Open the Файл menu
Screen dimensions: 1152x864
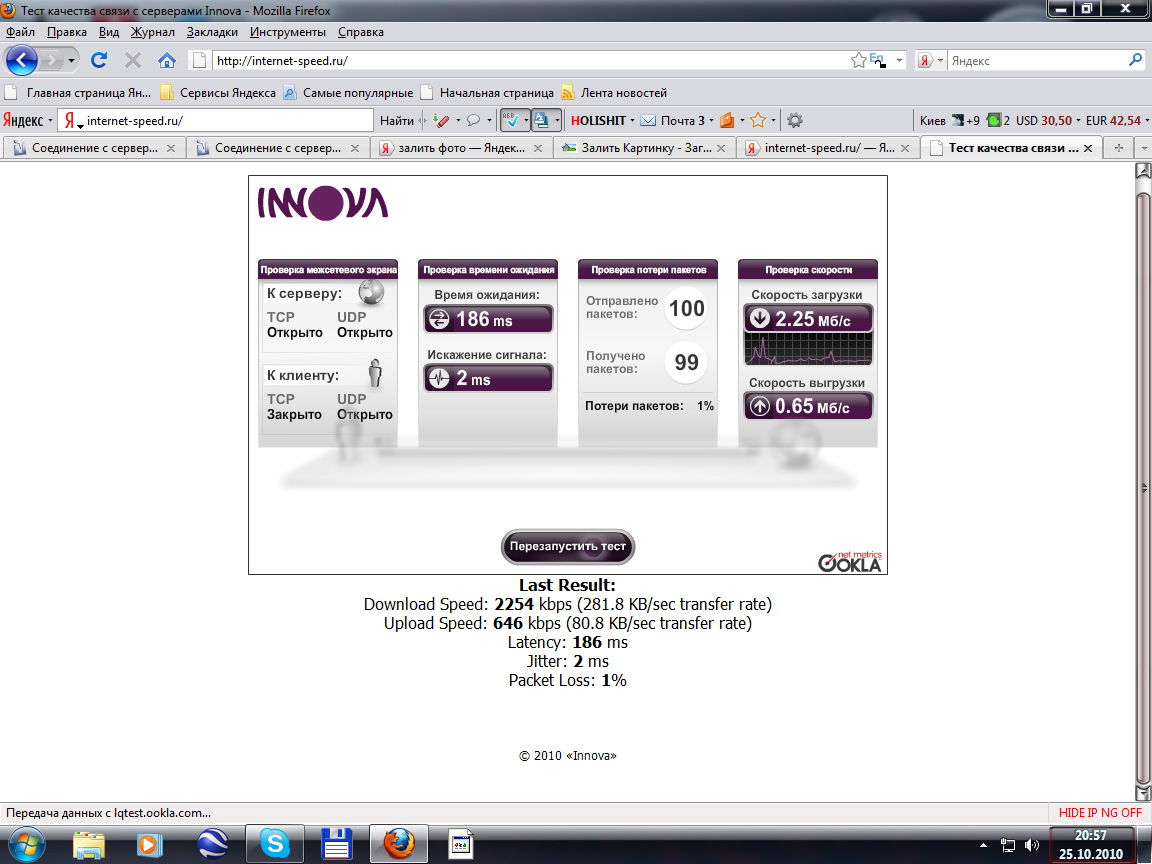[x=20, y=32]
